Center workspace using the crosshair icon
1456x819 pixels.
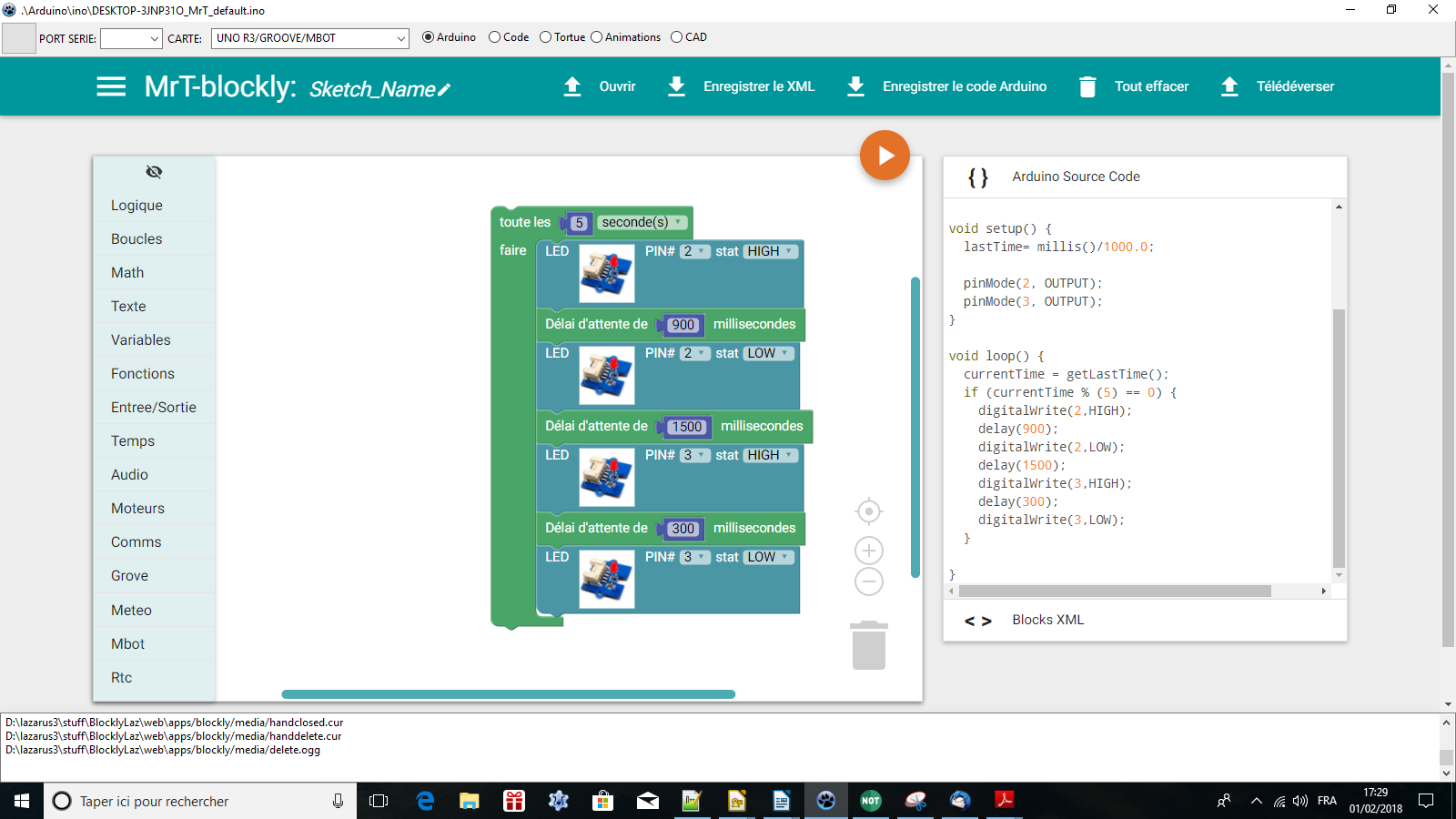click(869, 511)
